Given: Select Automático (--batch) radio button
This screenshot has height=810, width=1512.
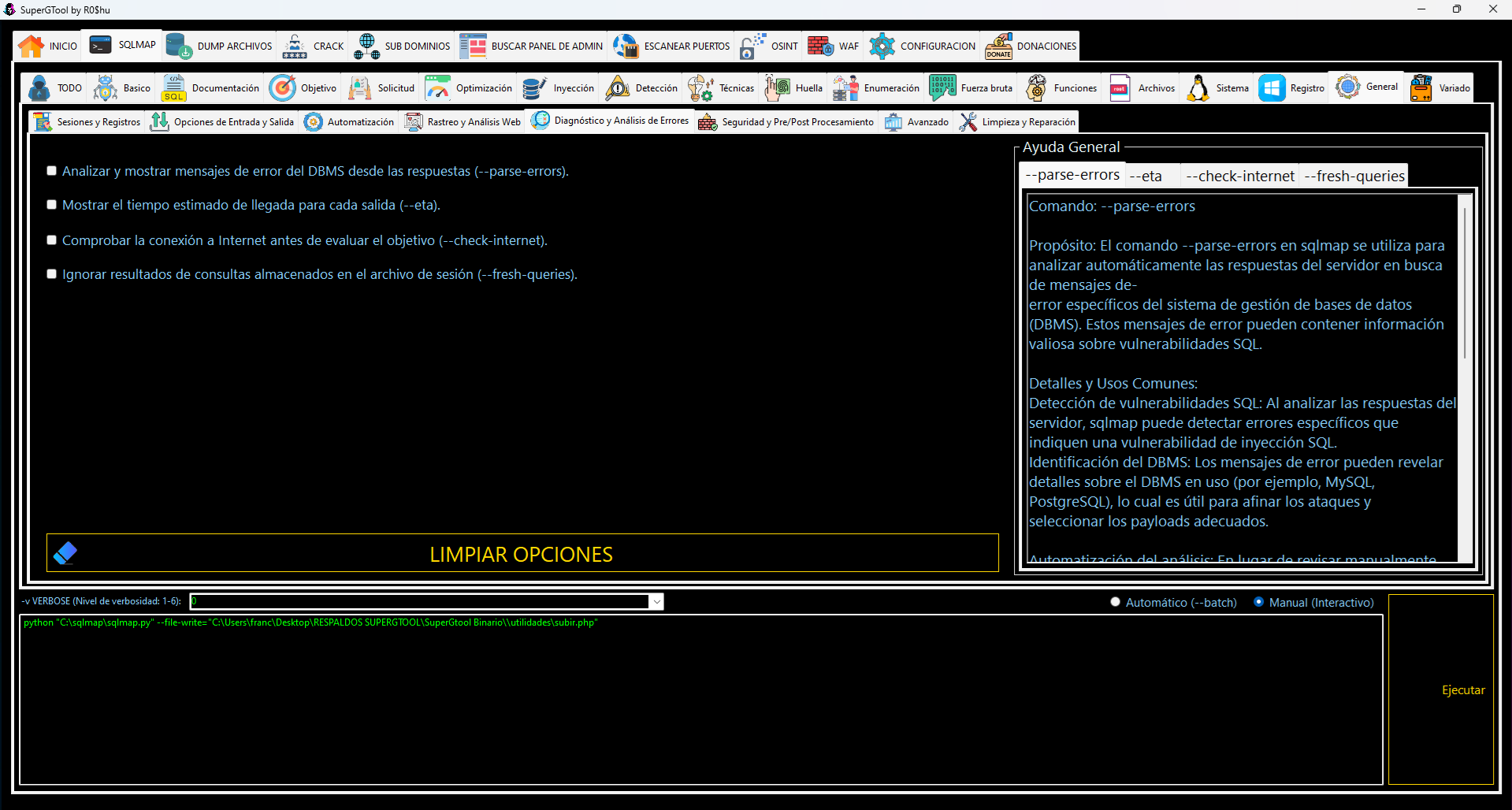Looking at the screenshot, I should [x=1116, y=602].
